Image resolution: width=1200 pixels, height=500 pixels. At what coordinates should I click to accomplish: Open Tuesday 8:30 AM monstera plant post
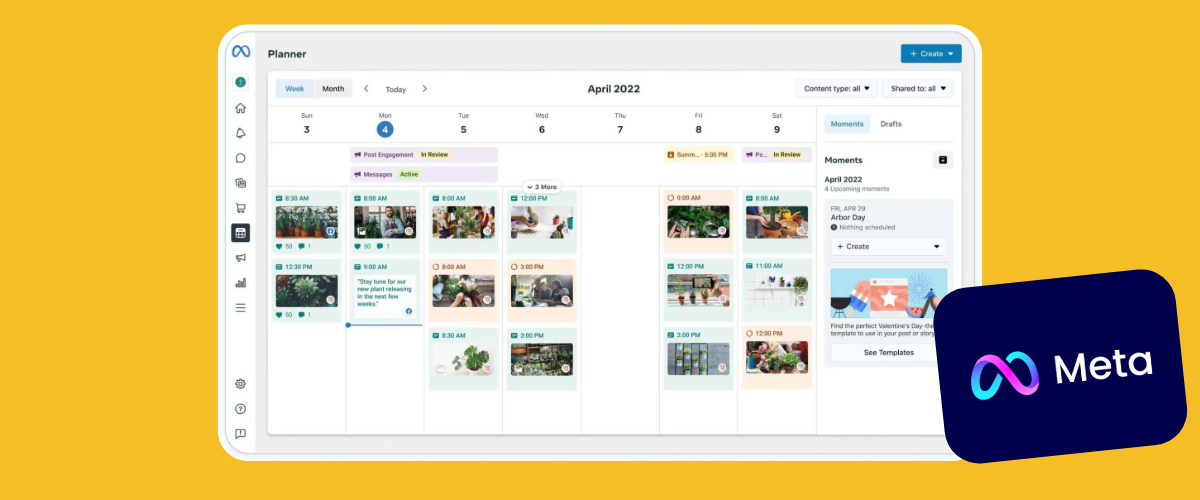464,360
